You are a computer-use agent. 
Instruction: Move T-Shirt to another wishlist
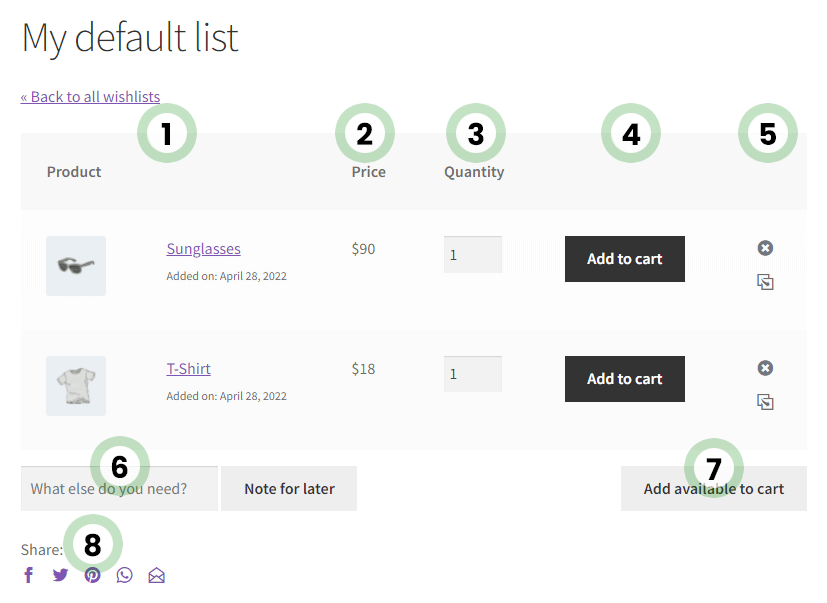[x=765, y=402]
